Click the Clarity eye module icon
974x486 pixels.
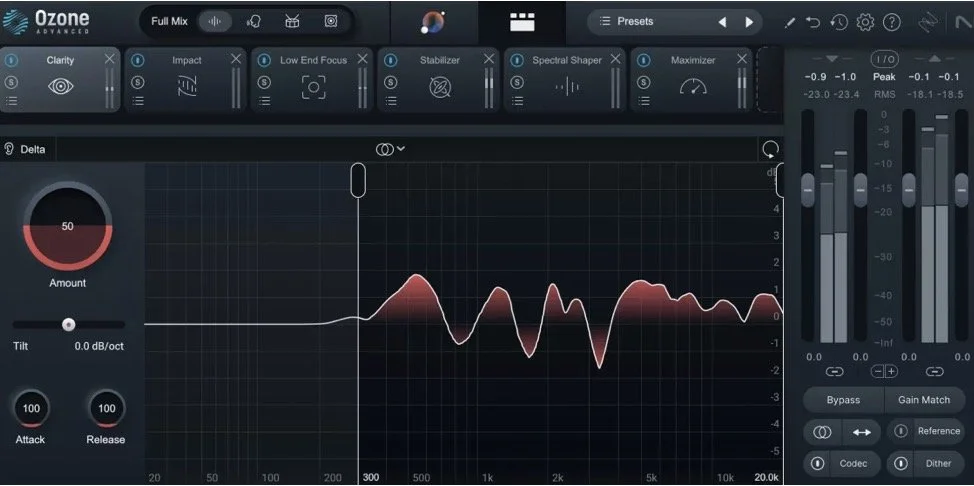(x=60, y=87)
